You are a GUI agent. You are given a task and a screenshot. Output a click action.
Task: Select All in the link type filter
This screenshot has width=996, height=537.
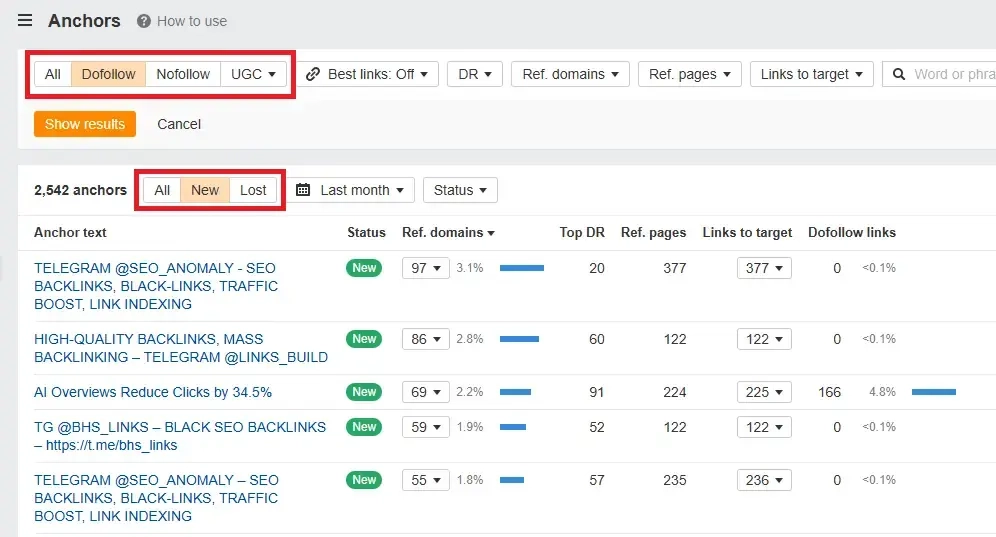pos(53,74)
